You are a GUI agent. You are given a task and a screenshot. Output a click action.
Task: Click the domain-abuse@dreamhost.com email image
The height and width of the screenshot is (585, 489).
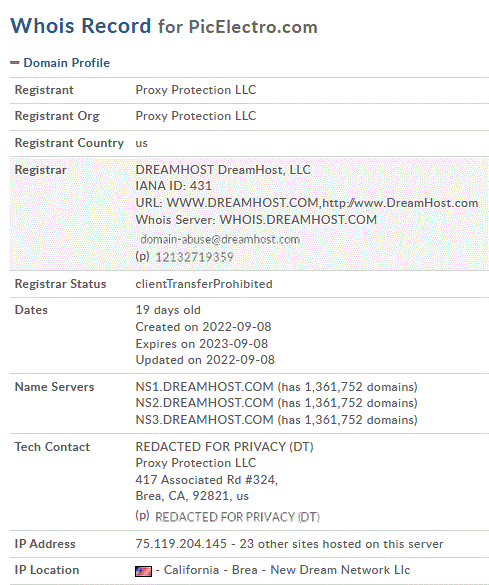[220, 240]
